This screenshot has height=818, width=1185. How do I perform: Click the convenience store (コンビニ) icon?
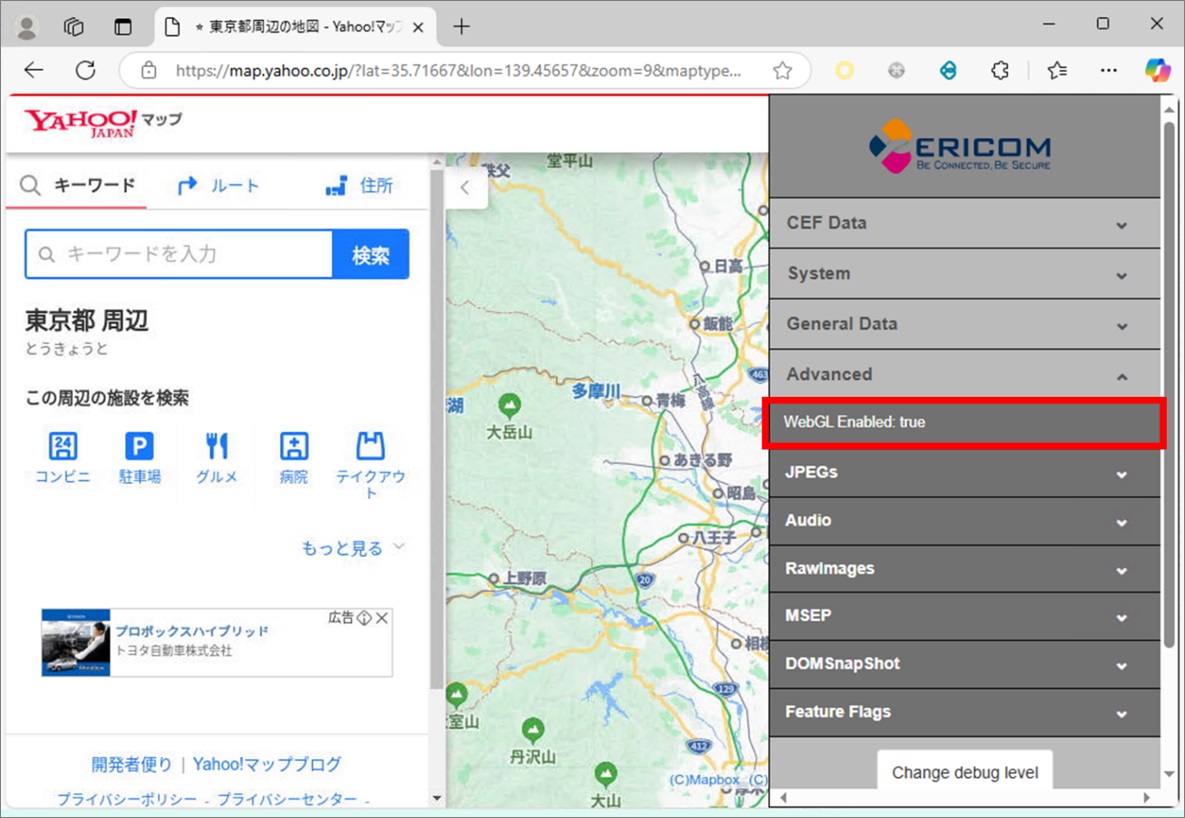(63, 446)
